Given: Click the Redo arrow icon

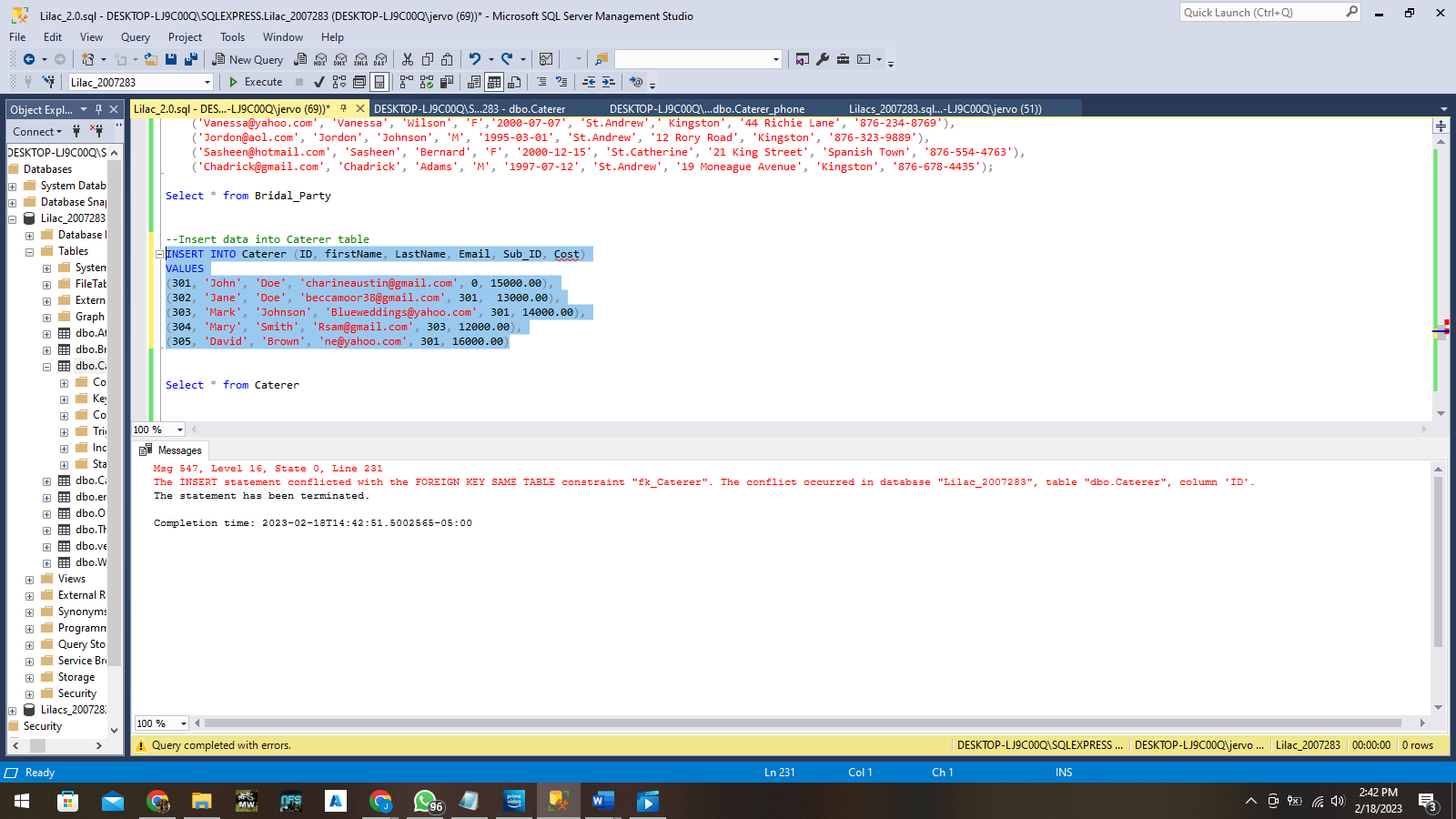Looking at the screenshot, I should 507,59.
